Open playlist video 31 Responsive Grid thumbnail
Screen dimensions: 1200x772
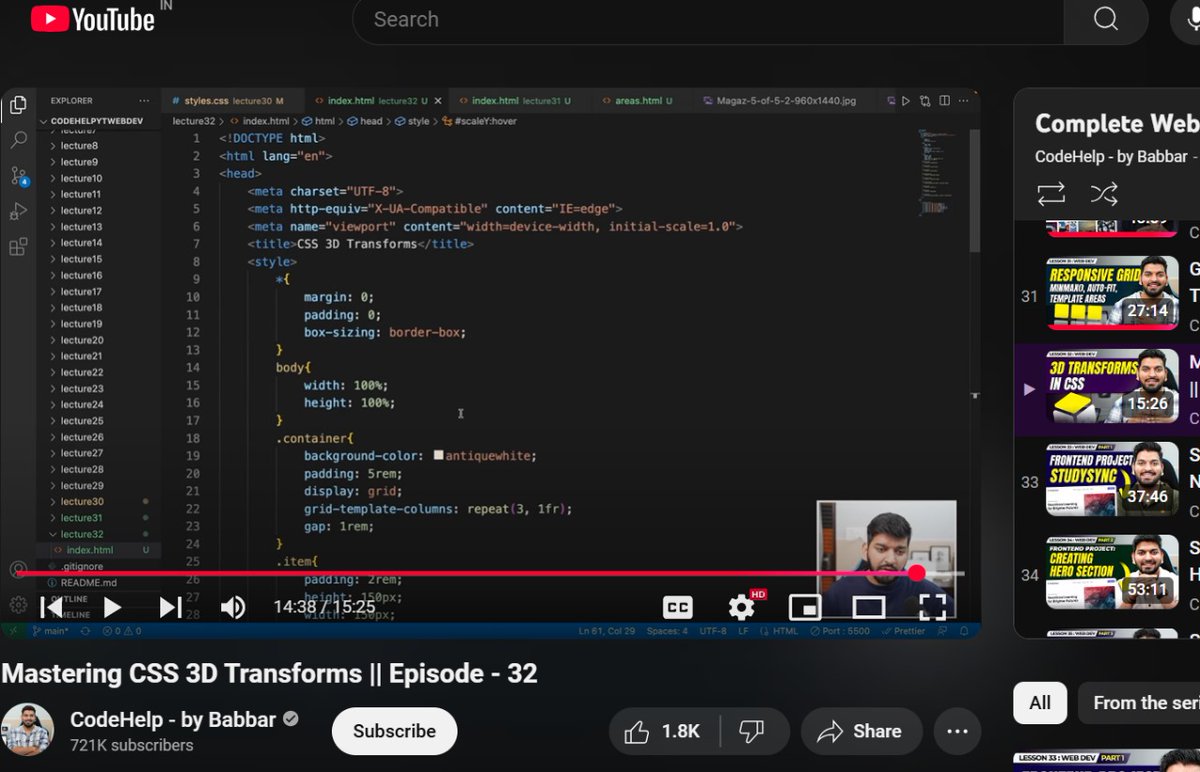pos(1112,294)
